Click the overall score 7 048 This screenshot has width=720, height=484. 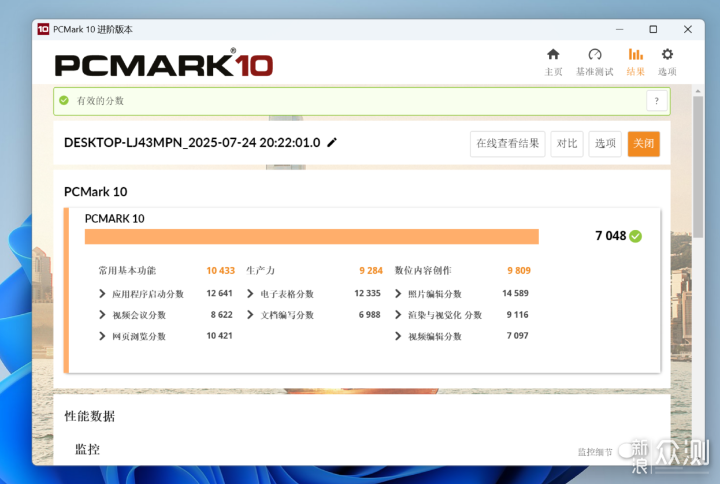(x=610, y=236)
